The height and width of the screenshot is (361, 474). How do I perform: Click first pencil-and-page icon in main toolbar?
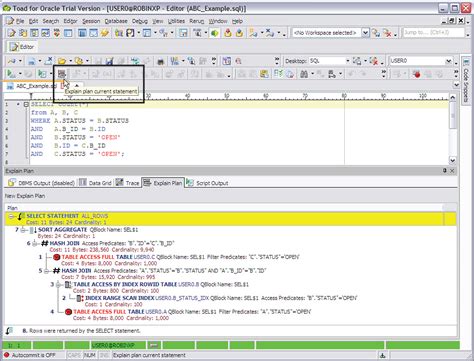(x=12, y=33)
